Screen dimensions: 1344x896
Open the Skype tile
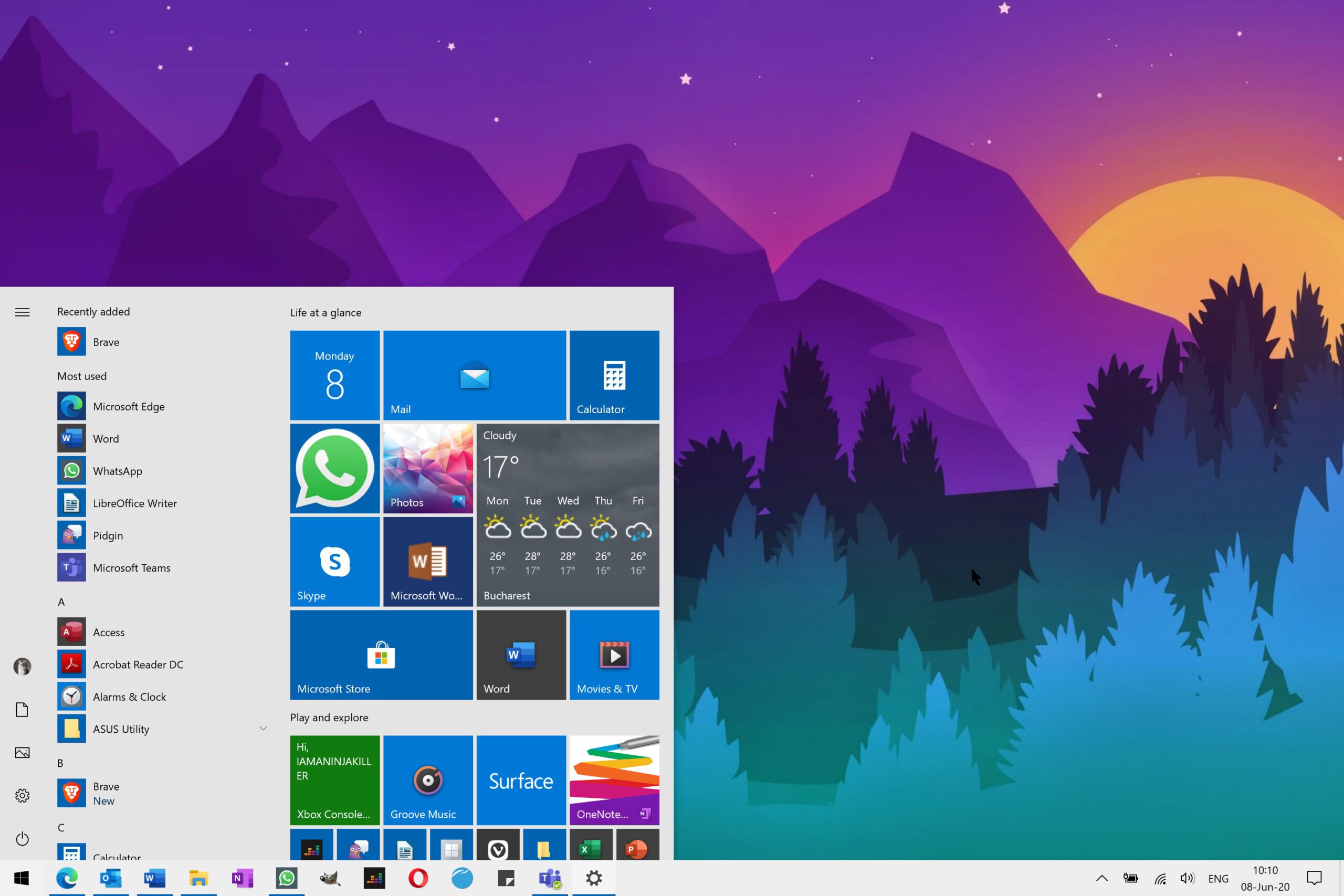pyautogui.click(x=335, y=561)
